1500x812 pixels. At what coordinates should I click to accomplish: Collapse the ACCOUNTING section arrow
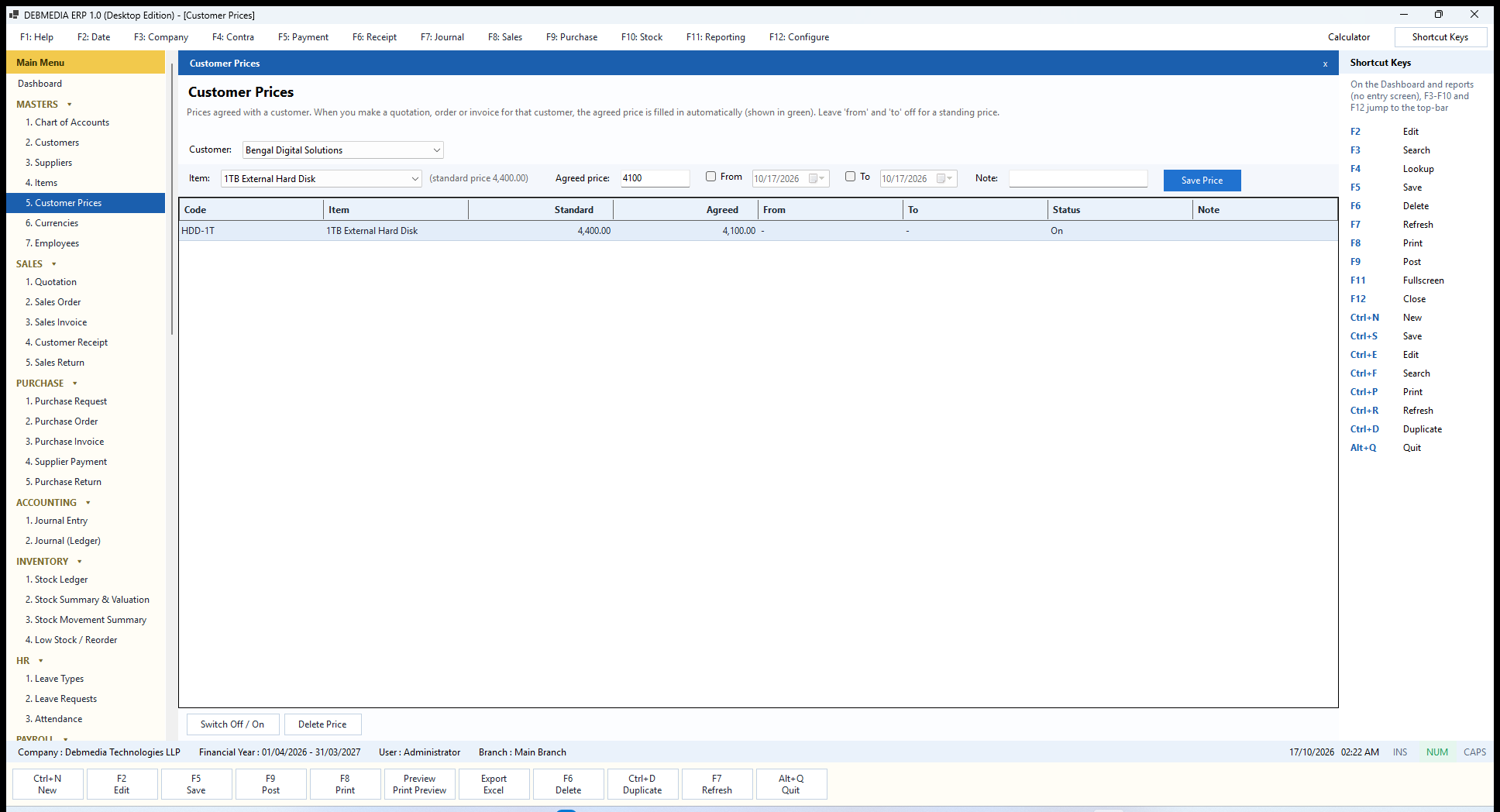[x=88, y=503]
